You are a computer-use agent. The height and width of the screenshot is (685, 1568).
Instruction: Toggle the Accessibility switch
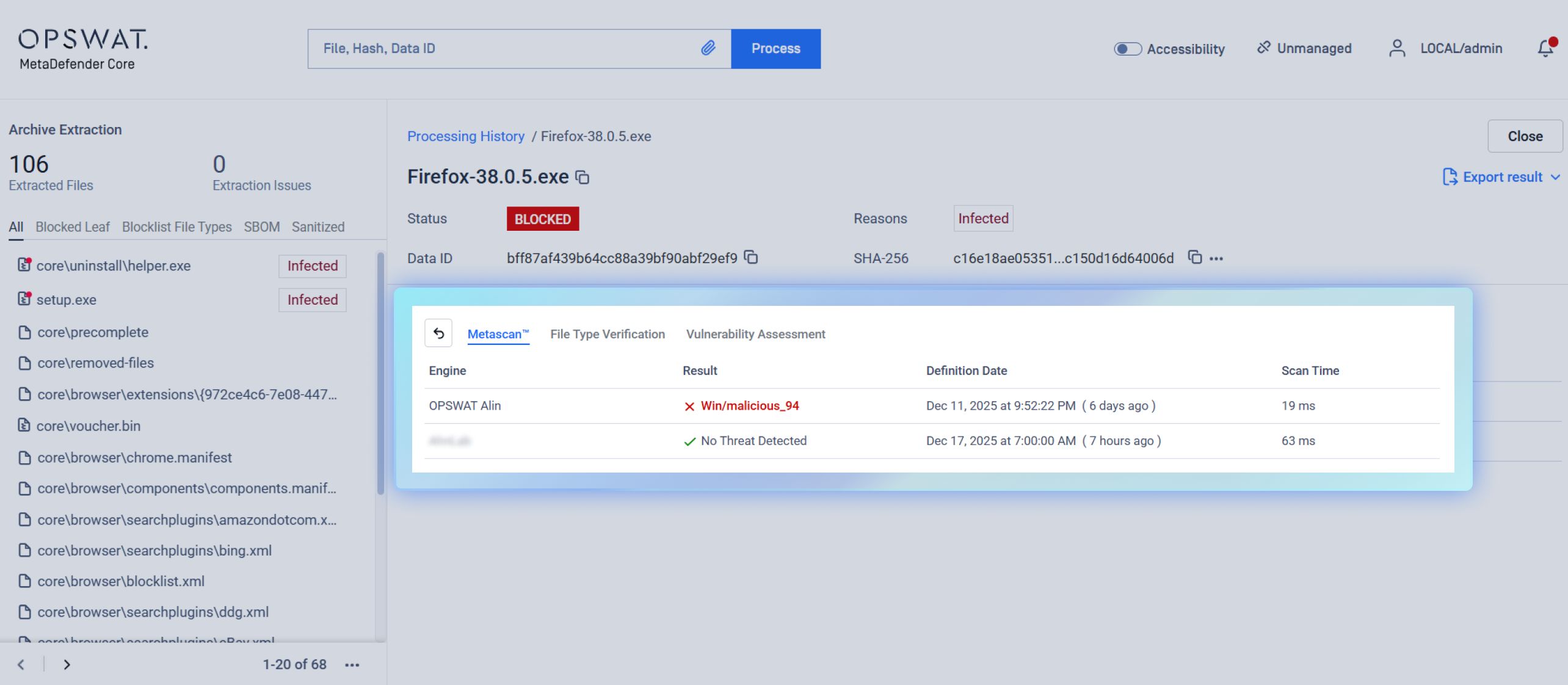coord(1127,49)
